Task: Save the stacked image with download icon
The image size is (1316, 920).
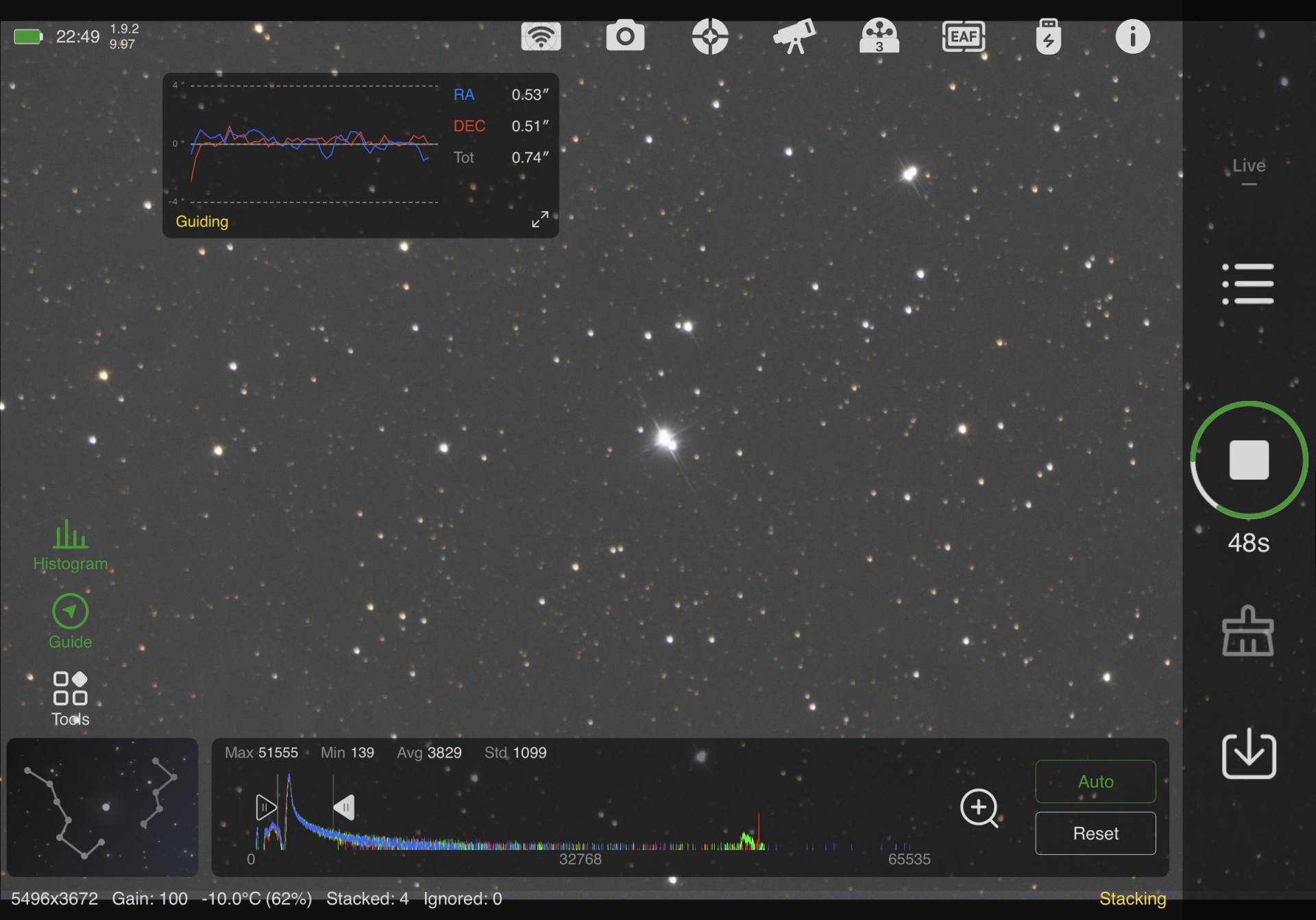Action: tap(1249, 753)
